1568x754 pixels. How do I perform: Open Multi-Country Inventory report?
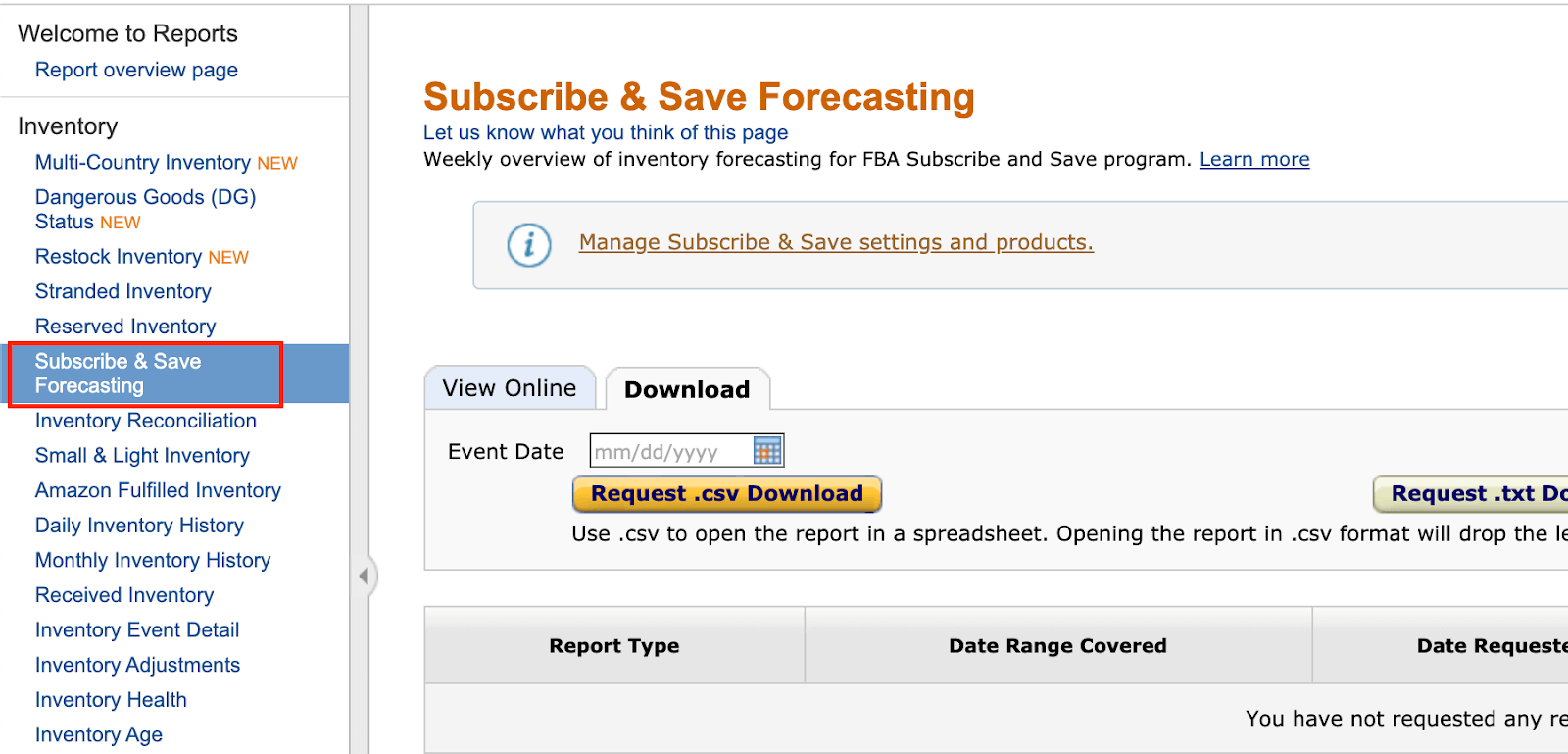143,163
